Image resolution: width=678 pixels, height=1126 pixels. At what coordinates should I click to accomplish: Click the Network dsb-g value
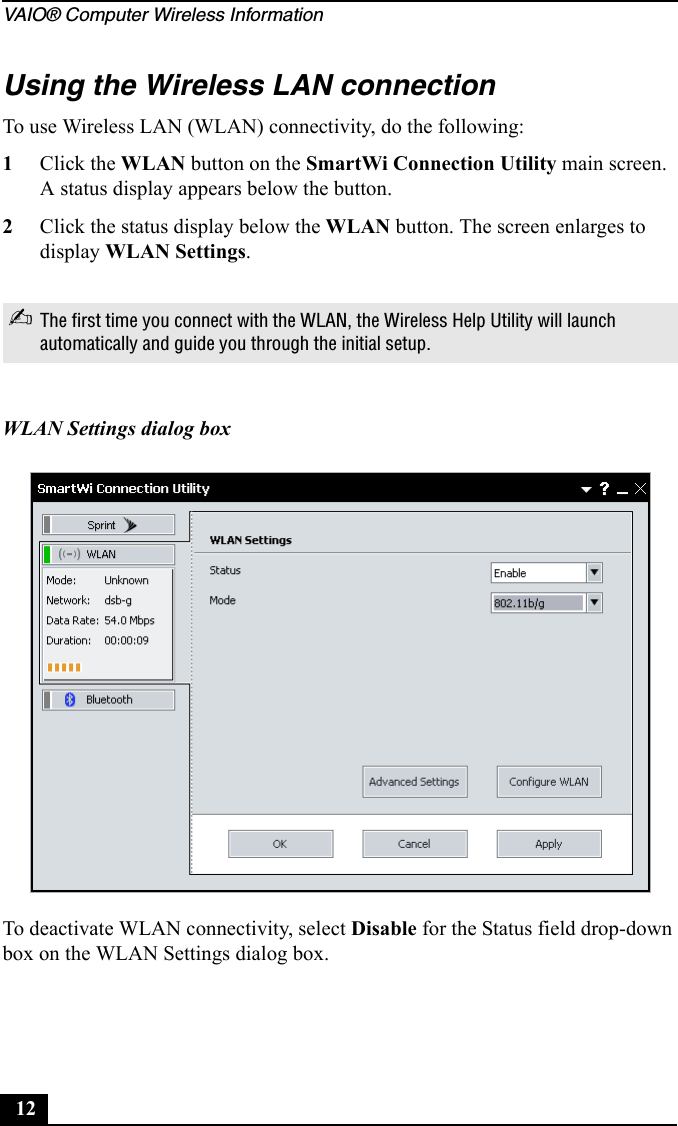pyautogui.click(x=118, y=600)
